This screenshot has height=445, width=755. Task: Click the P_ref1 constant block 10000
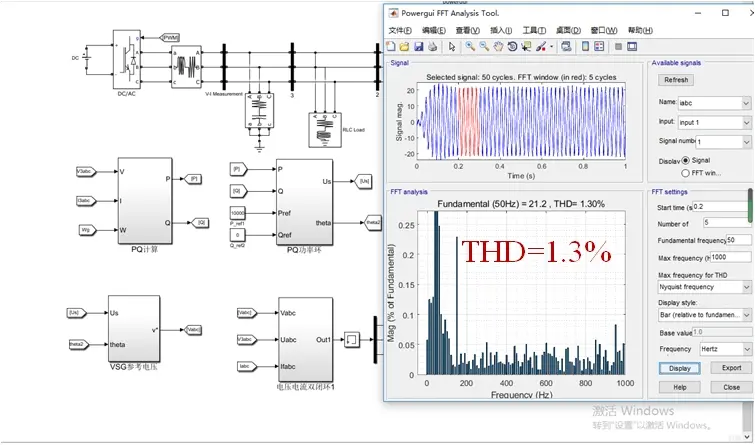tap(237, 213)
